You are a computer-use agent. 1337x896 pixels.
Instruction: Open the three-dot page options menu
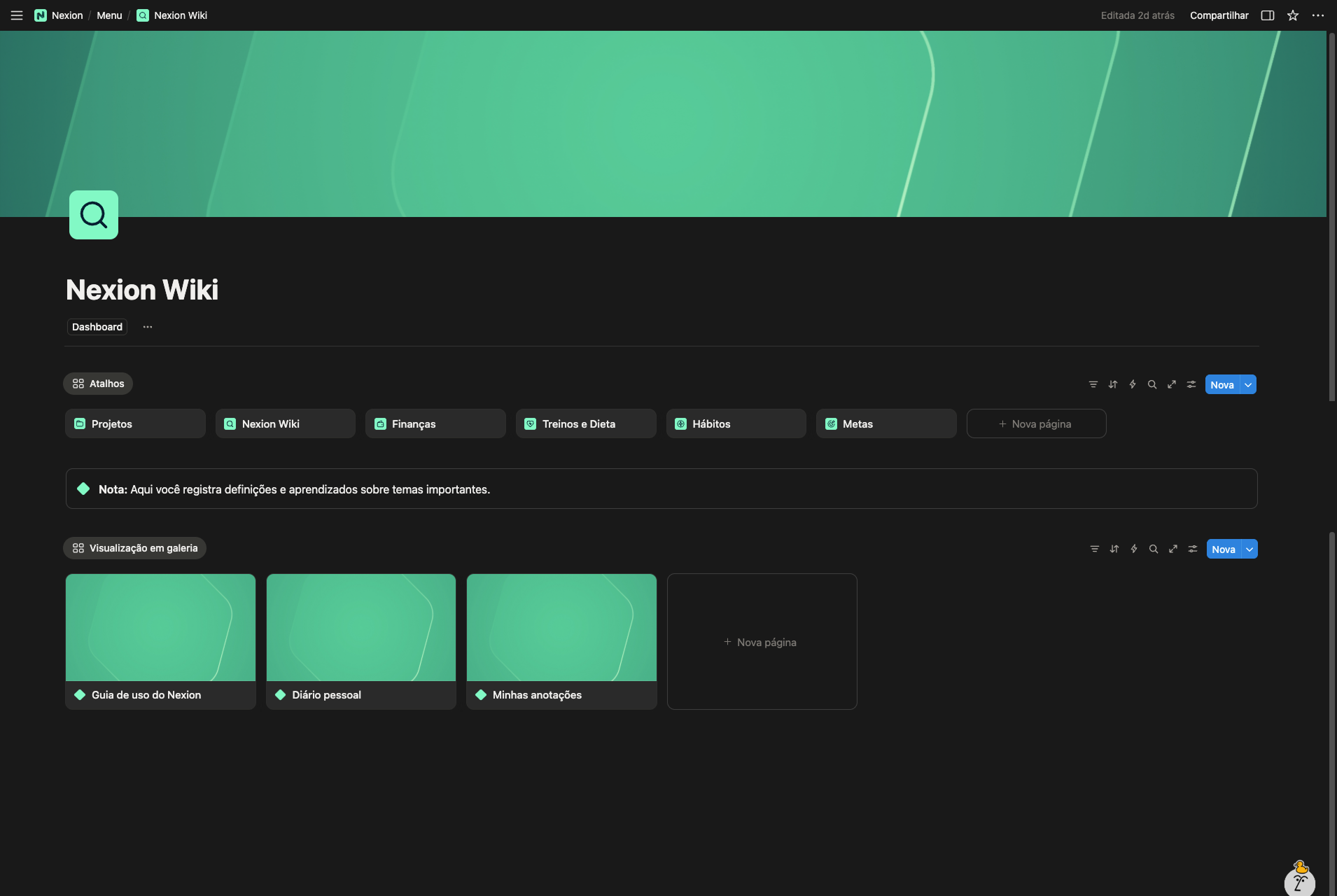(1318, 15)
